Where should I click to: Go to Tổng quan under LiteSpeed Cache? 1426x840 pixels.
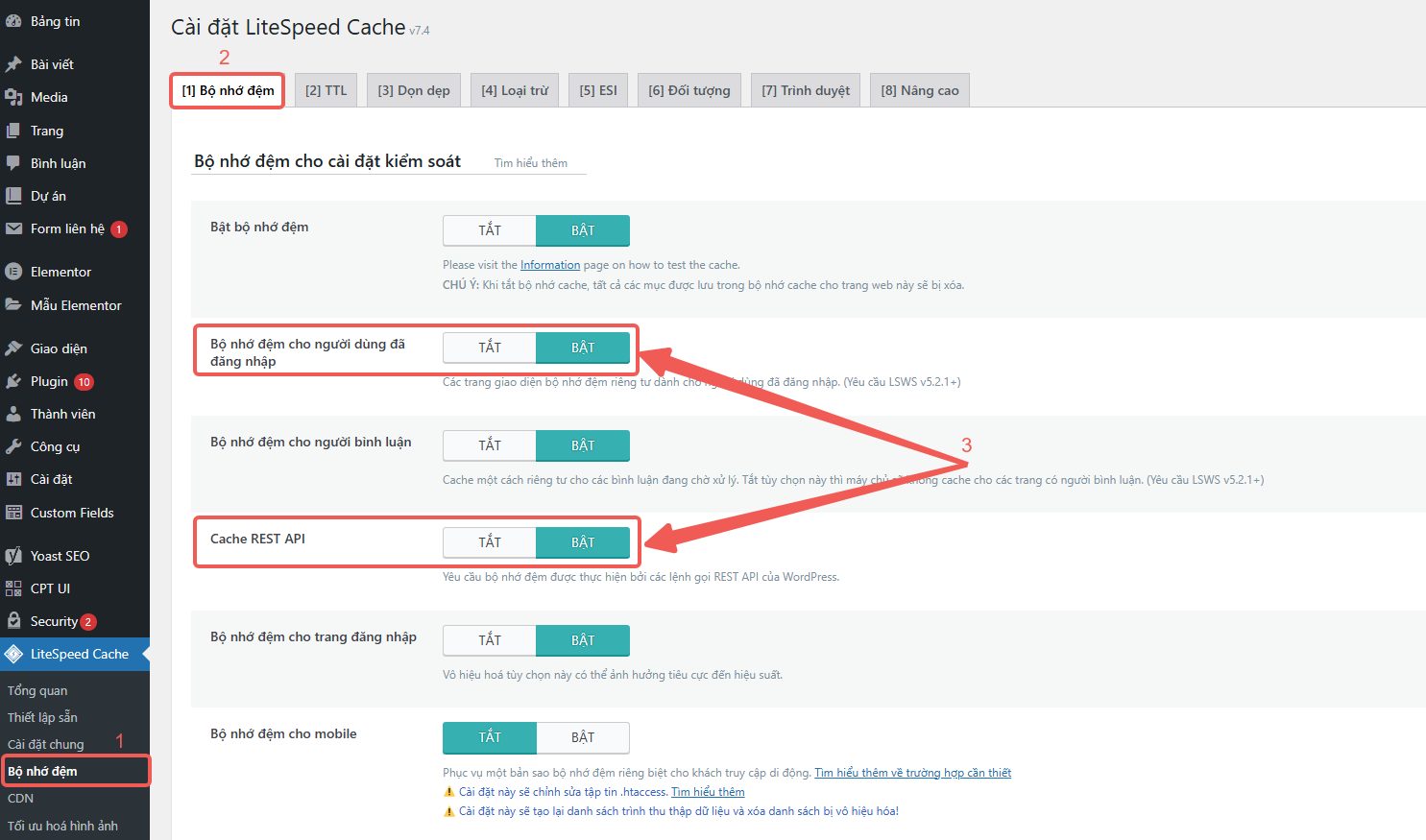coord(37,690)
